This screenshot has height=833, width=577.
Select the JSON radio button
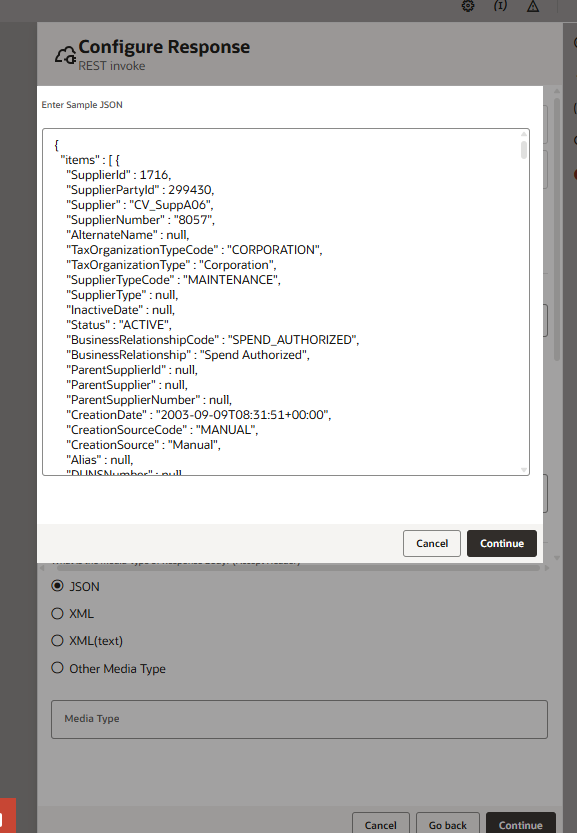[x=57, y=586]
